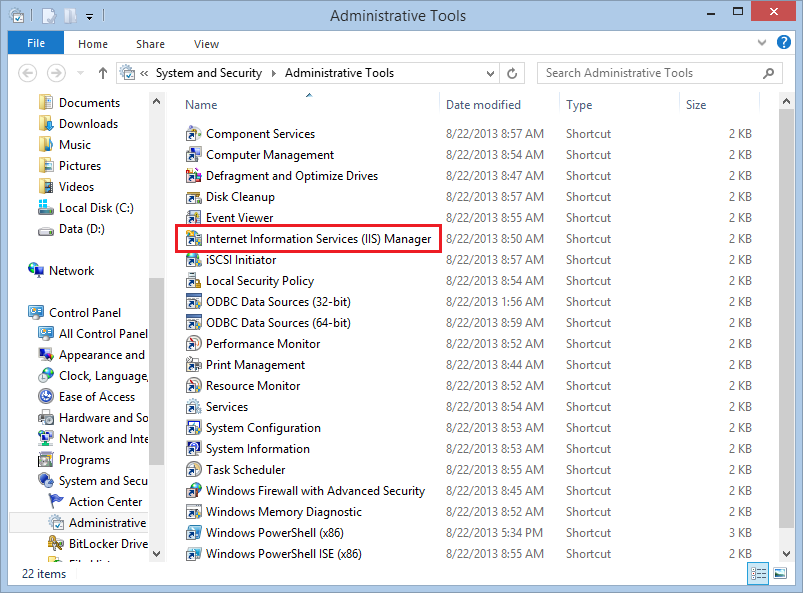Select the Performance Monitor shortcut icon

tap(193, 344)
